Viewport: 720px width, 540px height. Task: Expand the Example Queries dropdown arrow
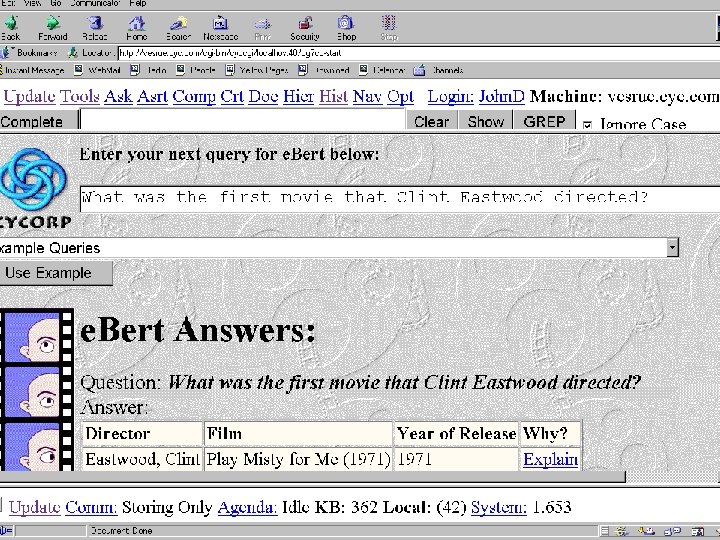click(x=672, y=248)
